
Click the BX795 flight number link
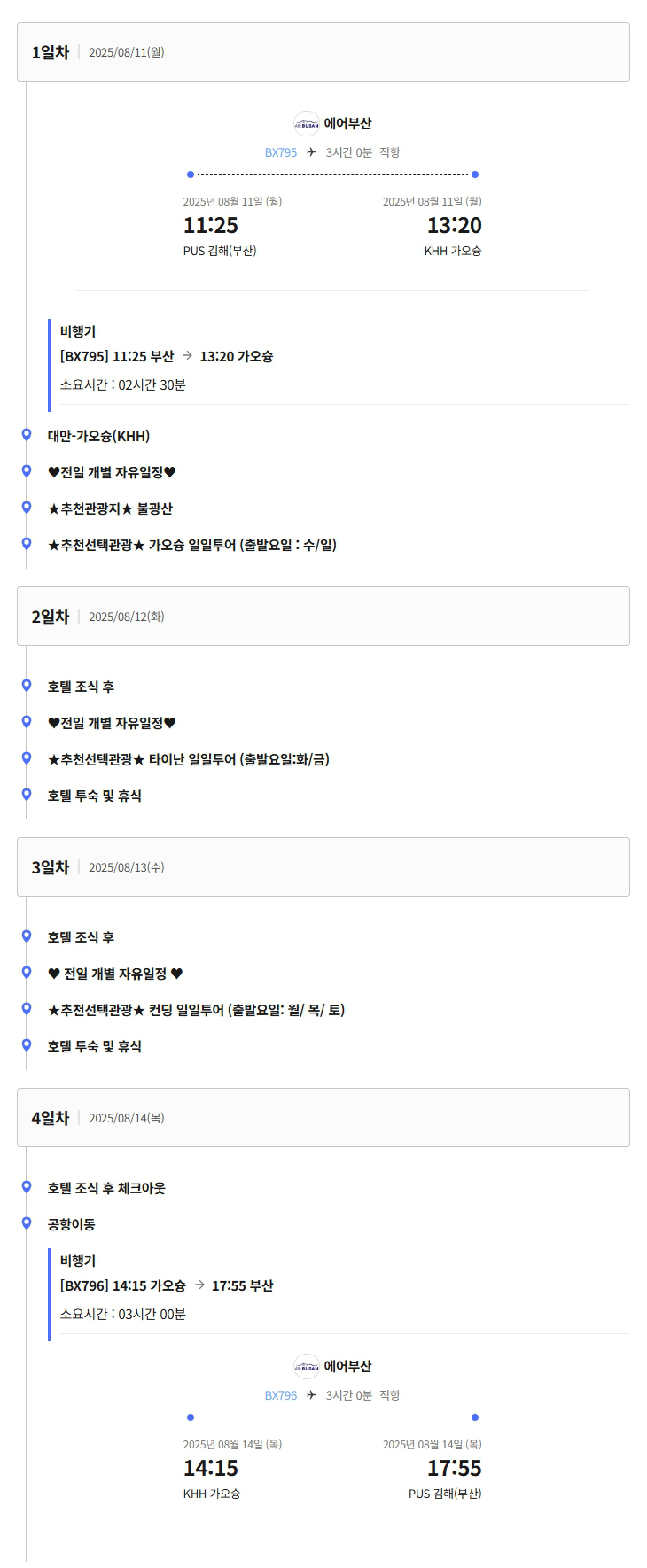tap(281, 152)
